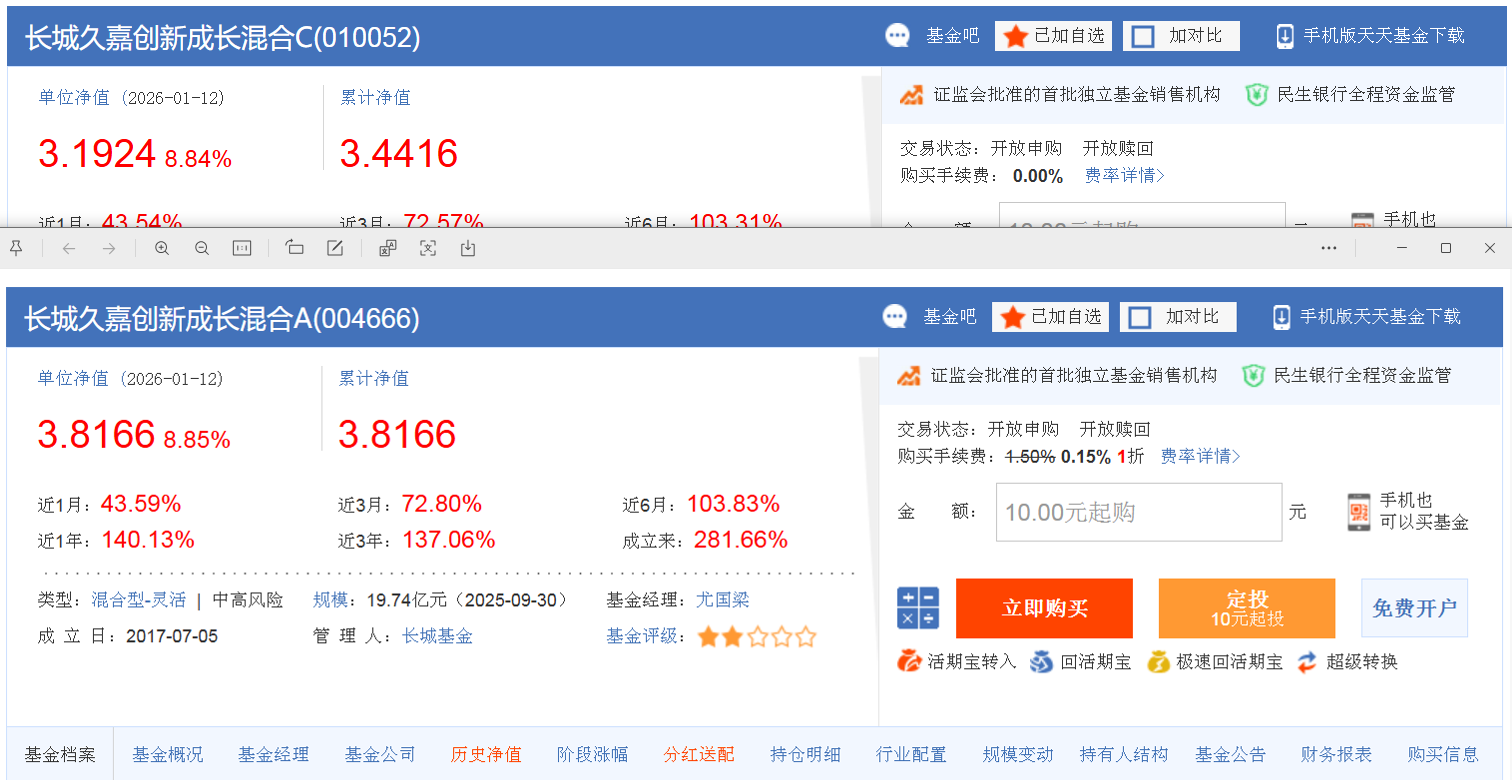
Task: Pin the screenshot viewer window on top
Action: click(x=16, y=248)
